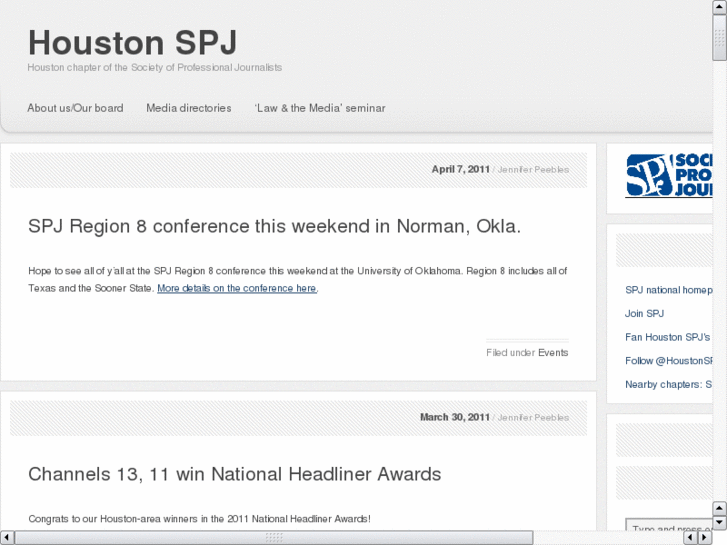Open the Channels 13, 11 win National Headliner Awards post
Image resolution: width=727 pixels, height=545 pixels.
235,474
